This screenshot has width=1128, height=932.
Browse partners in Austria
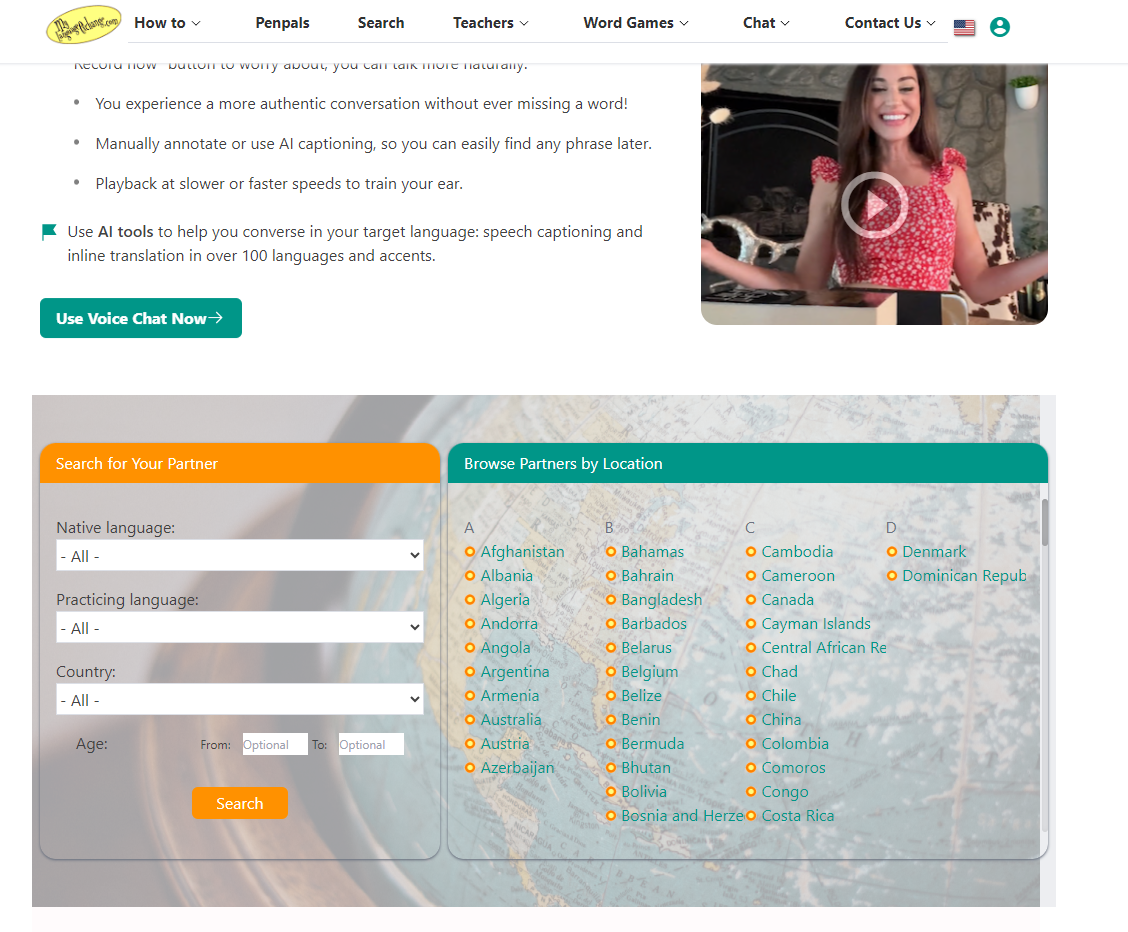point(504,744)
